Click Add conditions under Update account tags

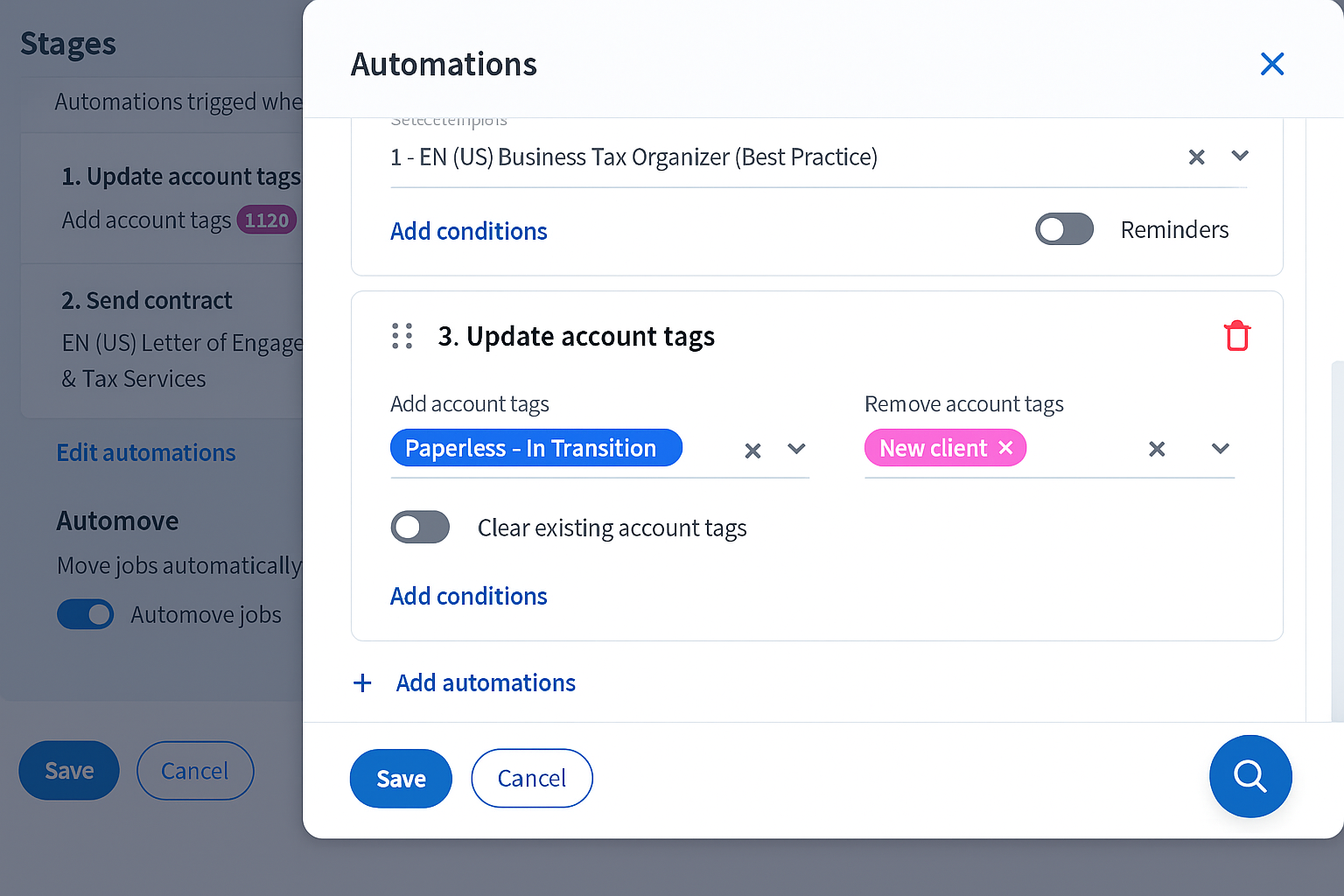468,596
